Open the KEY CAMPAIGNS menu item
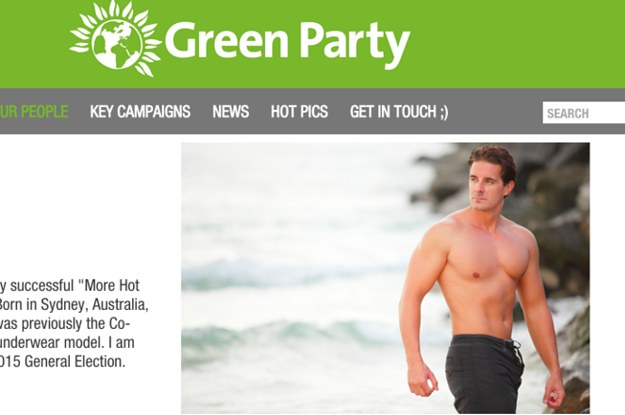 pyautogui.click(x=140, y=112)
